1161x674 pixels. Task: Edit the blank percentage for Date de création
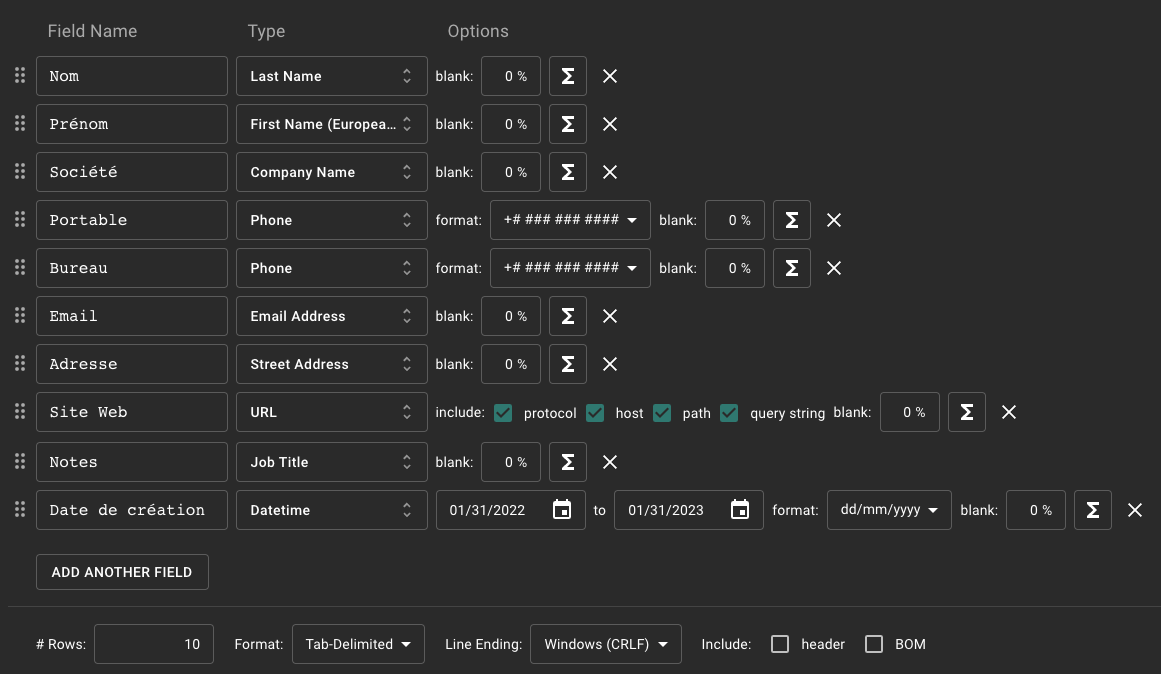point(1035,510)
